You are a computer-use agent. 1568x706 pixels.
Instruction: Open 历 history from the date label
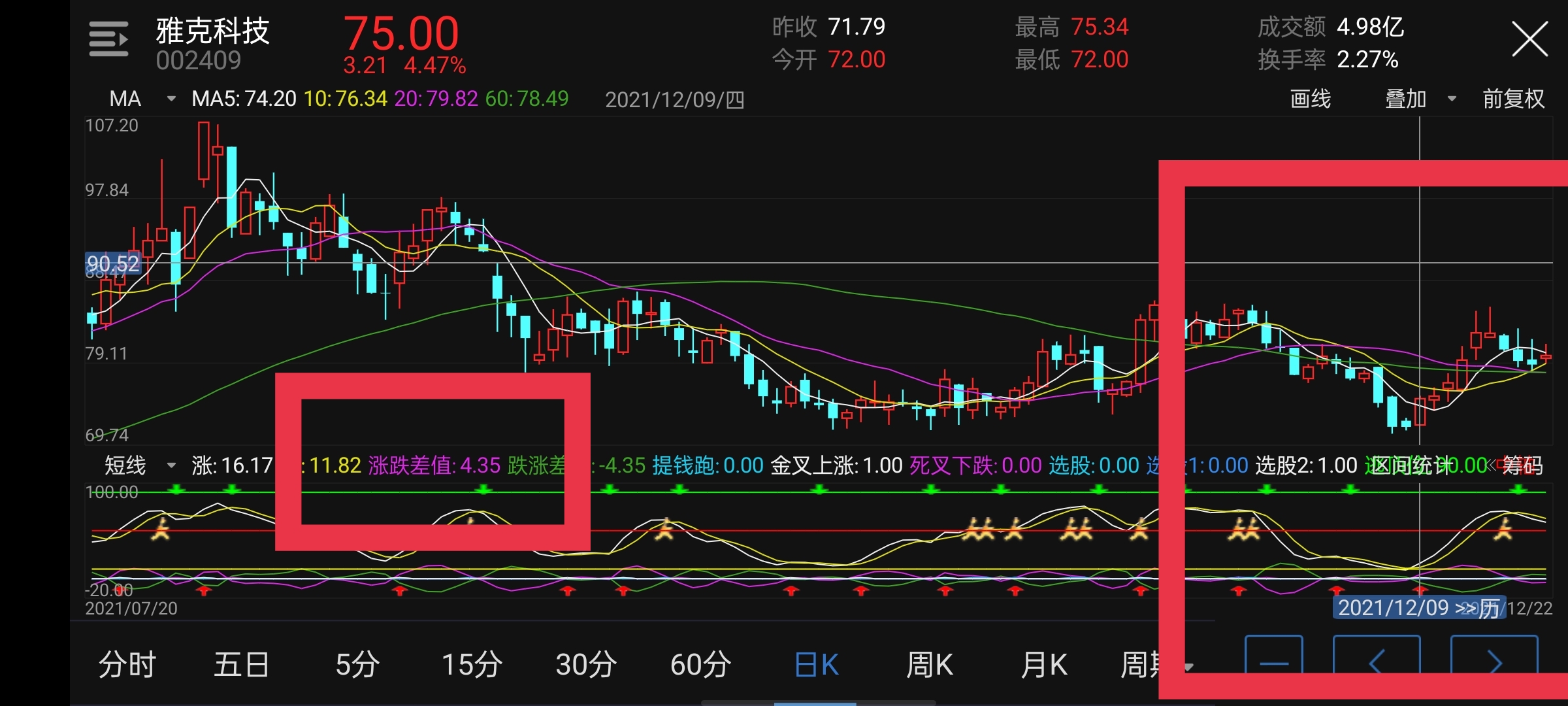1488,608
